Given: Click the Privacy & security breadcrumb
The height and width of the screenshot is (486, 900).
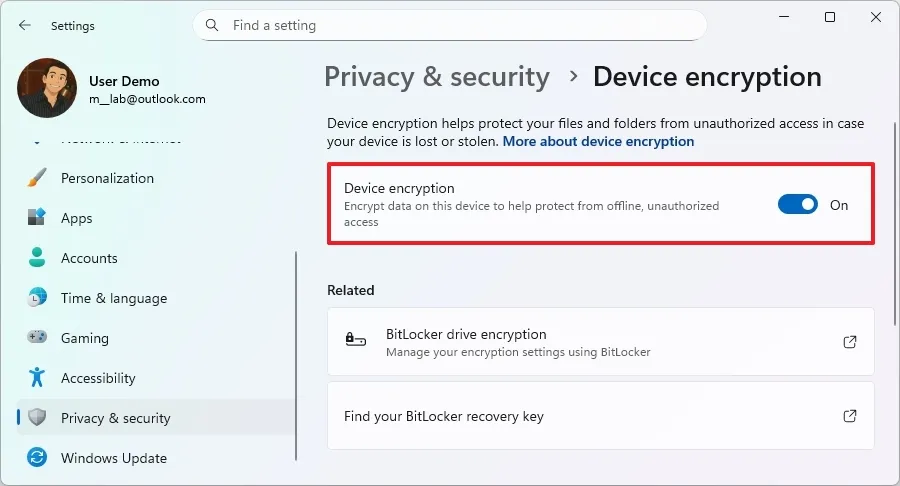Looking at the screenshot, I should tap(437, 77).
